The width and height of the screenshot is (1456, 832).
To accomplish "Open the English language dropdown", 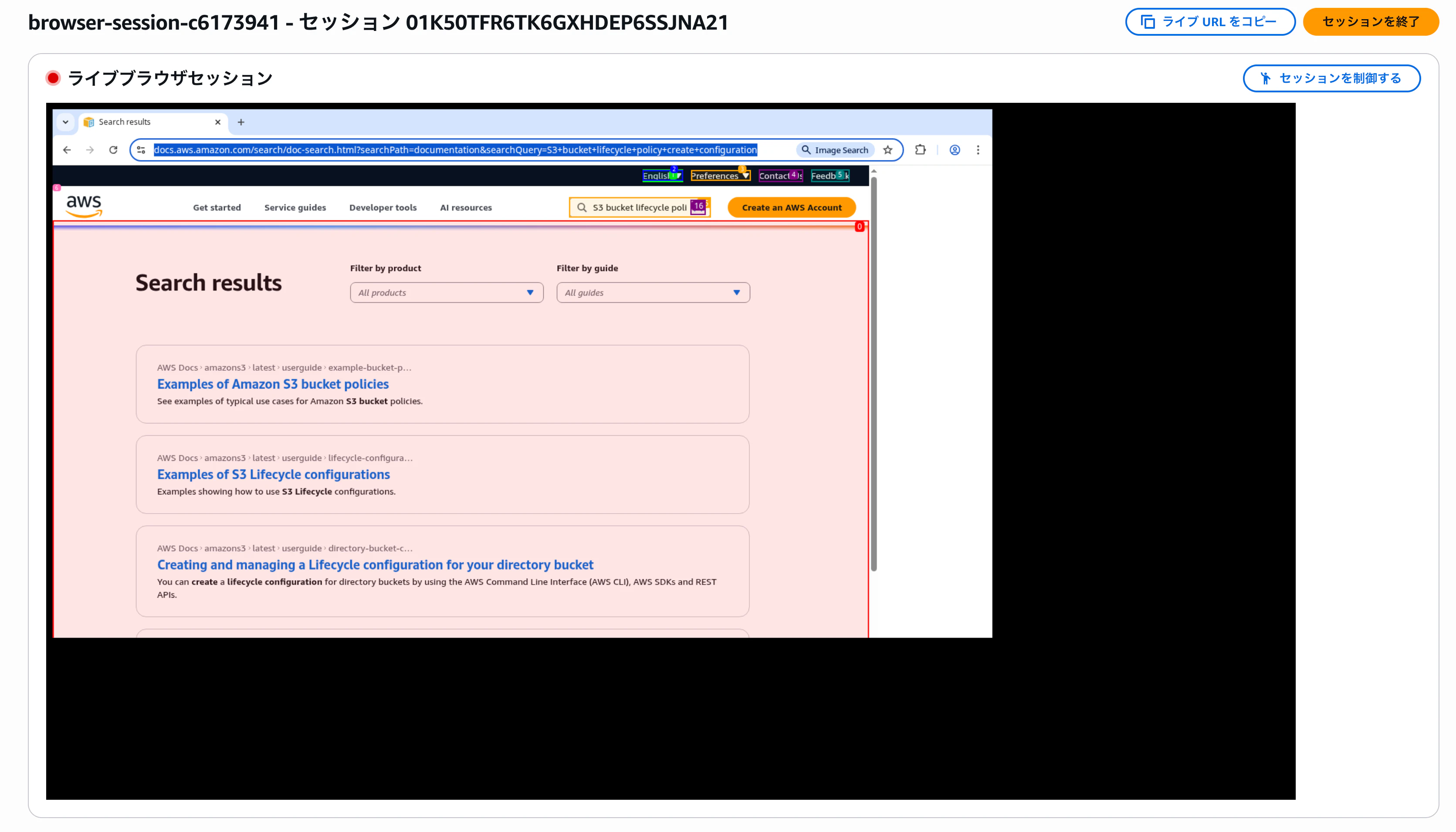I will 662,176.
